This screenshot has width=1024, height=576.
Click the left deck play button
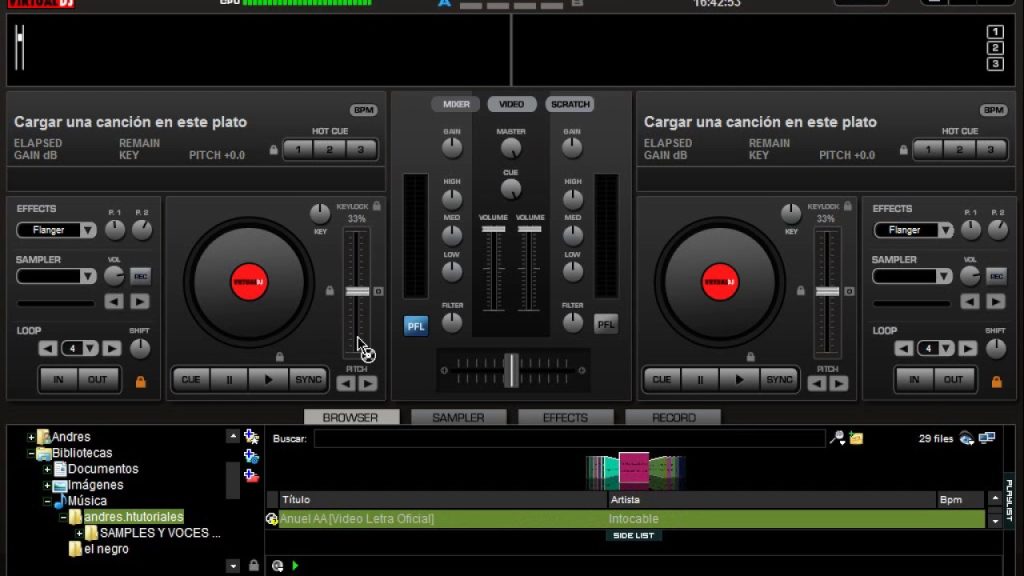pos(268,379)
